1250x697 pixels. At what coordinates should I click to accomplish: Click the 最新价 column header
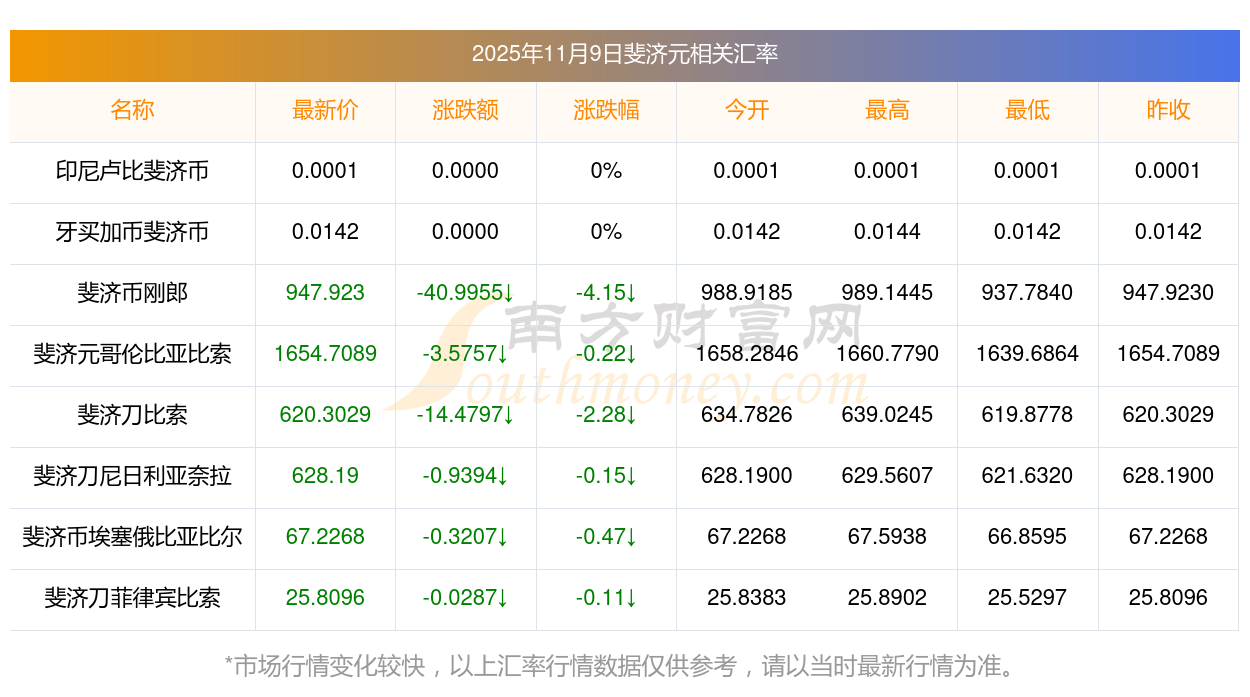point(325,110)
